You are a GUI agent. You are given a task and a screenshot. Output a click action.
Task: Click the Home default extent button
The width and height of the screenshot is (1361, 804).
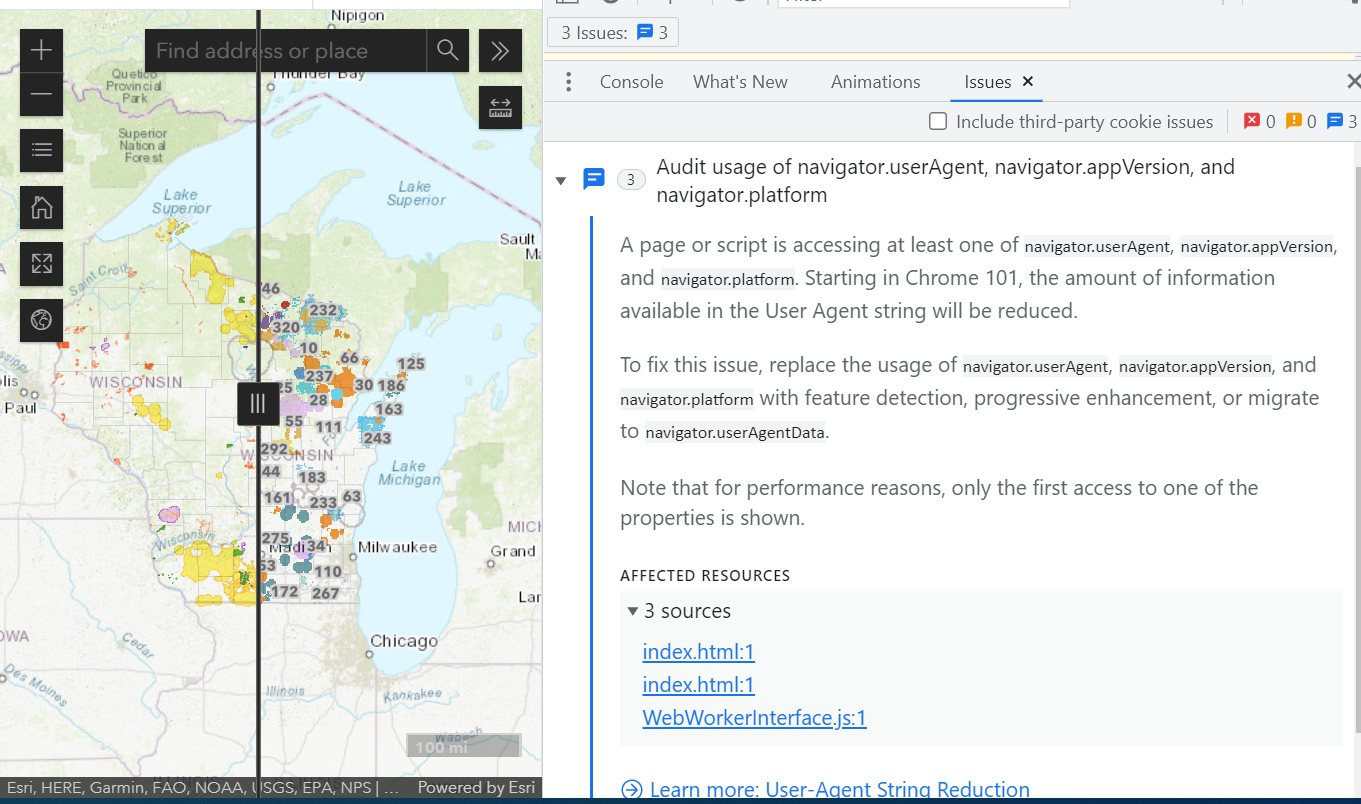click(x=41, y=207)
